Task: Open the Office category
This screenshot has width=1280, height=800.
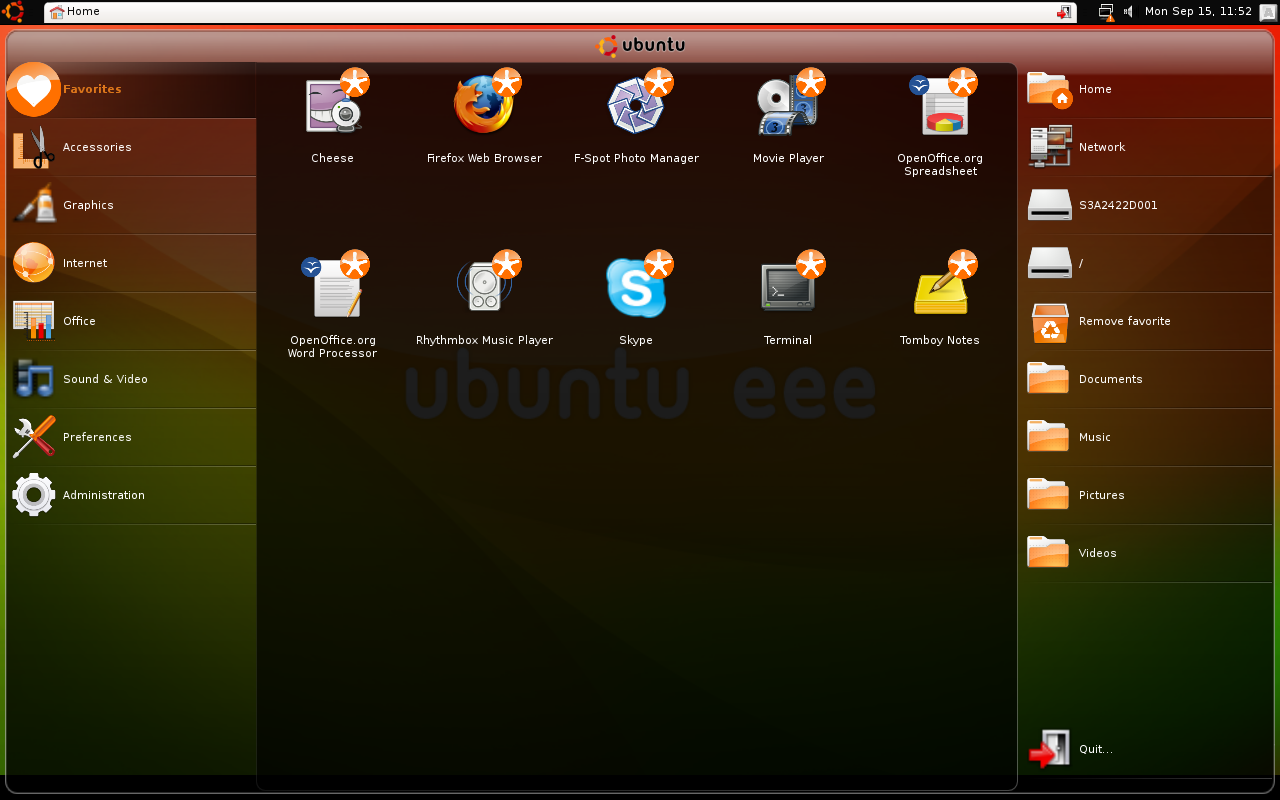Action: (132, 322)
